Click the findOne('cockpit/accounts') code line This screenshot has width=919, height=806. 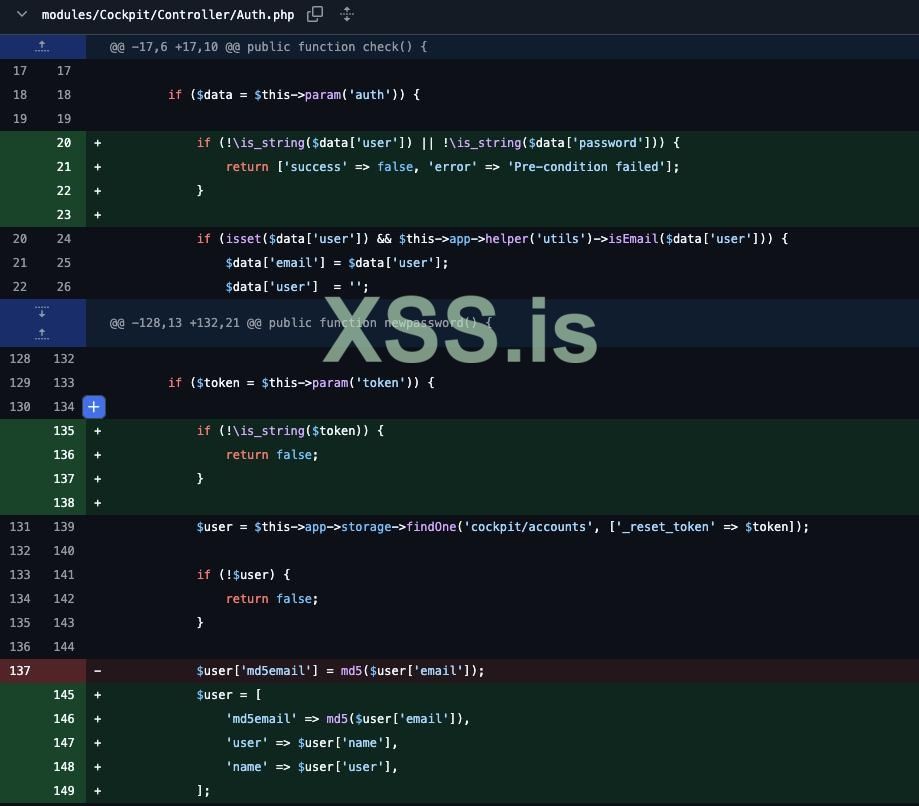click(x=503, y=527)
